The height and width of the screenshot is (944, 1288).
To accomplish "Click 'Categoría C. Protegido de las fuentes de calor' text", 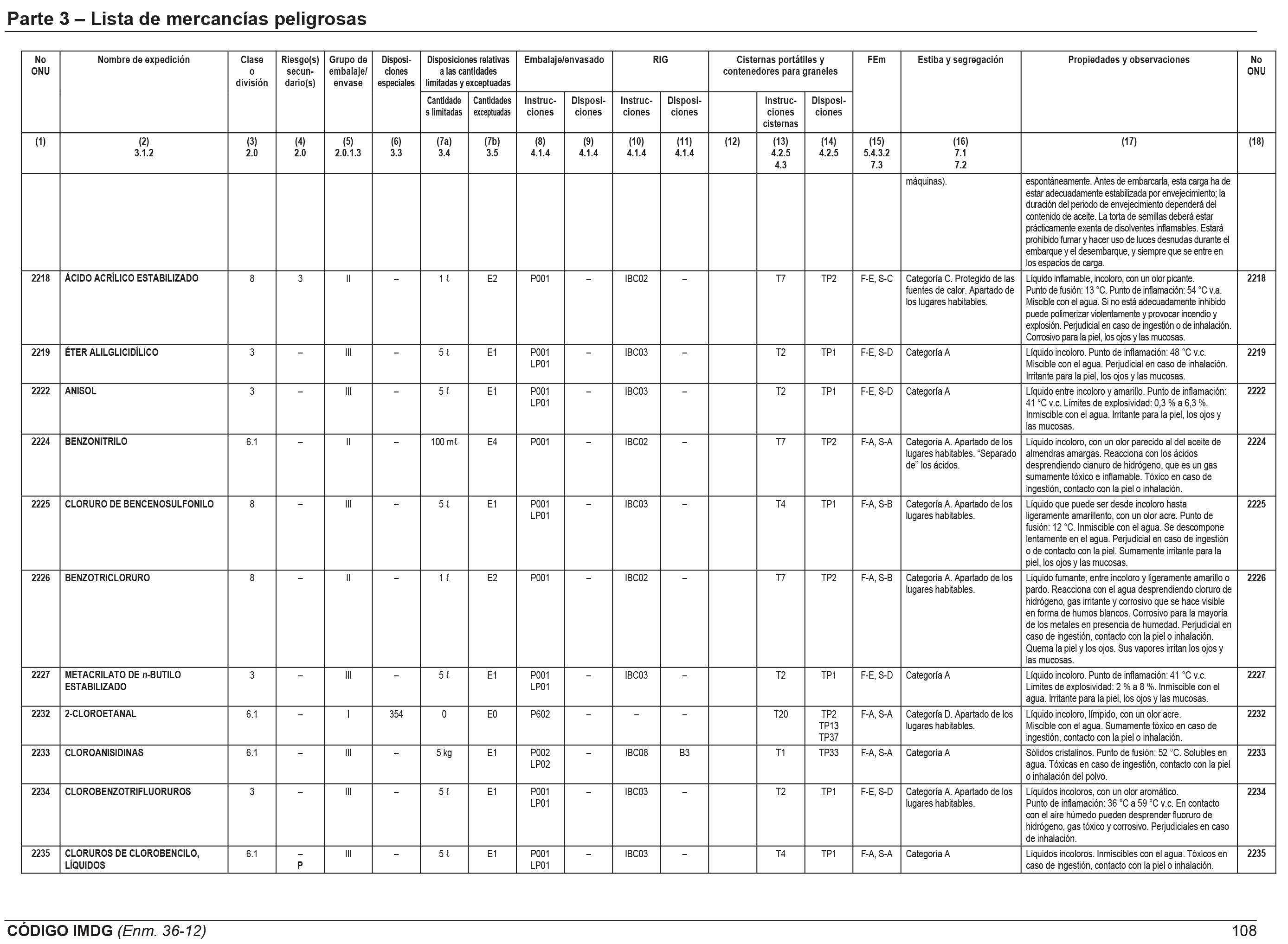I will tap(960, 284).
